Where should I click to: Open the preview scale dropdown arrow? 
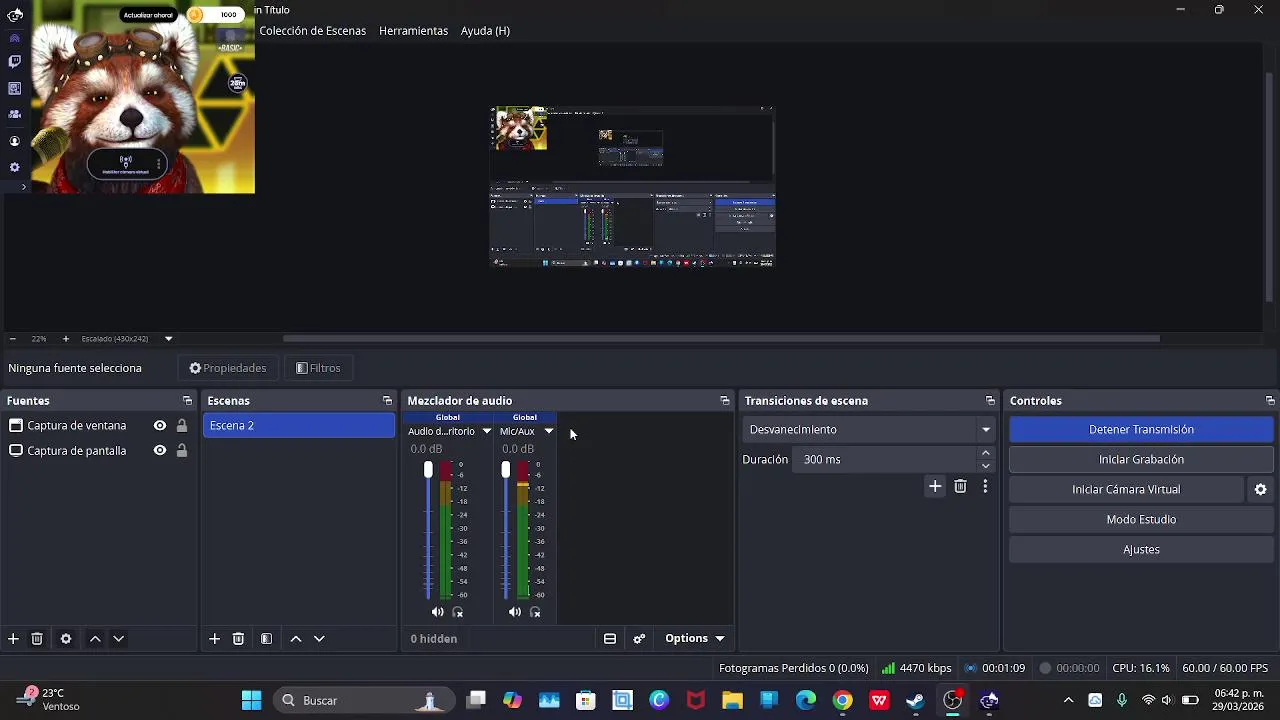168,339
